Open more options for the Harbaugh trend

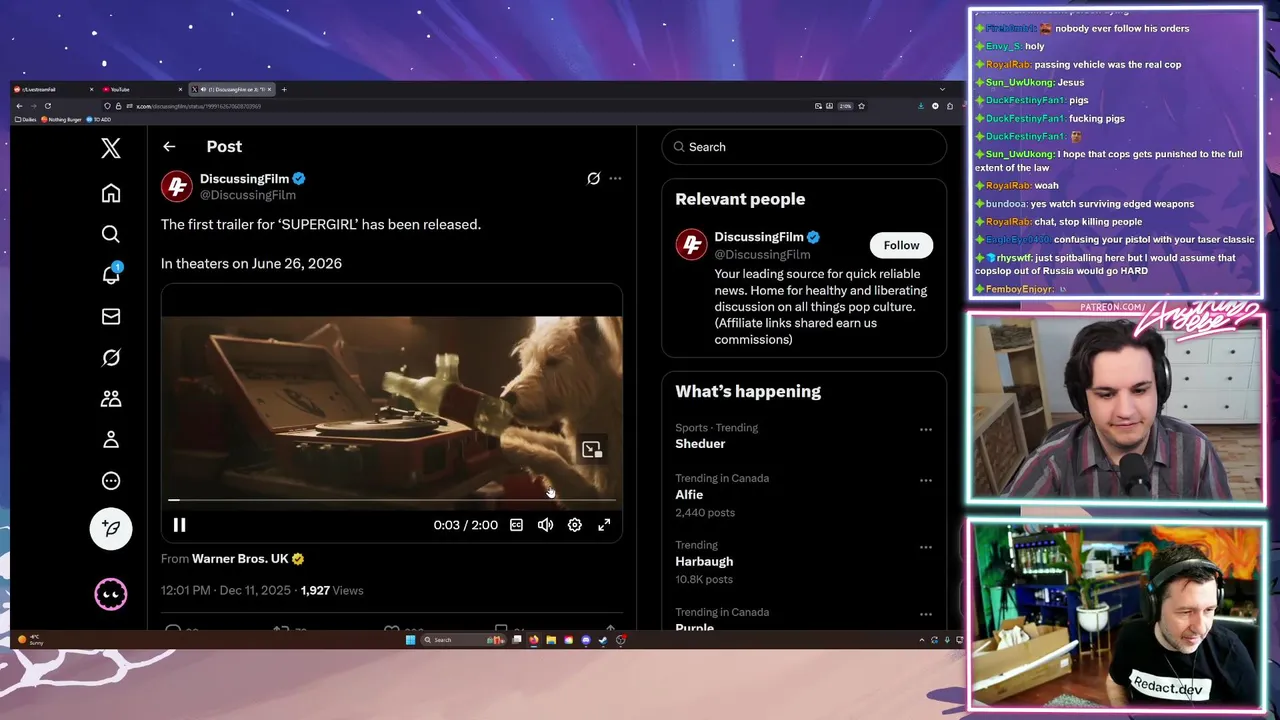pyautogui.click(x=926, y=547)
